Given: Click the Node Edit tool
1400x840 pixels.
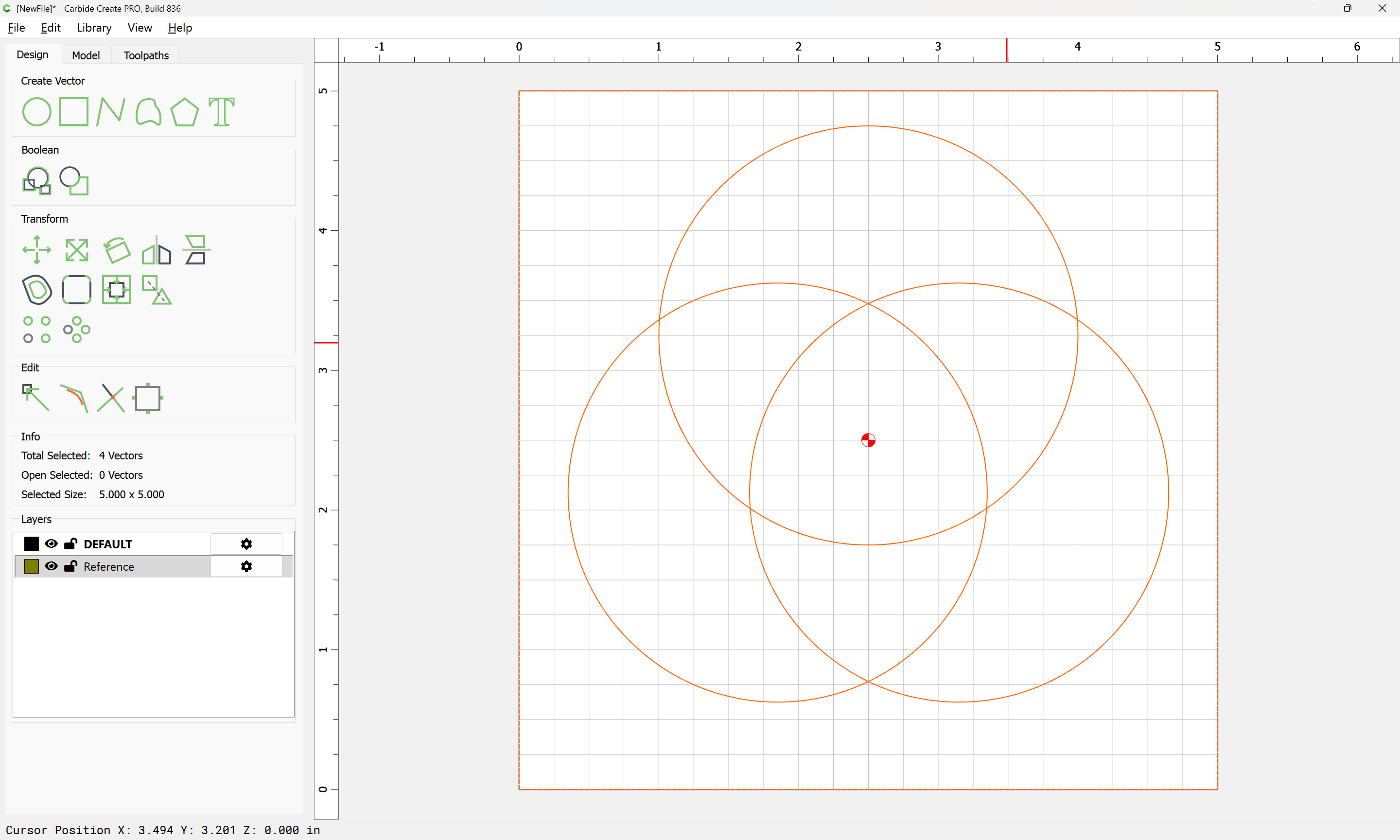Looking at the screenshot, I should [x=35, y=398].
